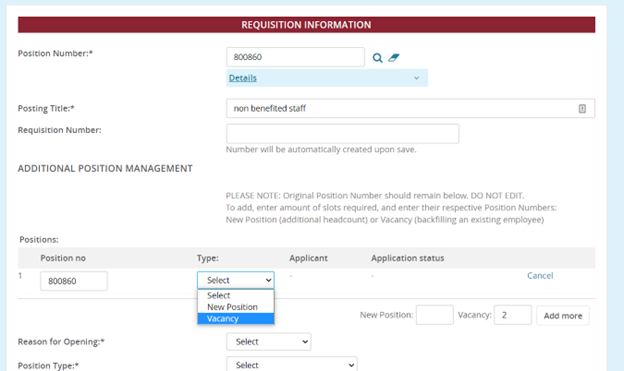The image size is (624, 371).
Task: Choose 'New Position' in Type list
Action: pos(236,307)
